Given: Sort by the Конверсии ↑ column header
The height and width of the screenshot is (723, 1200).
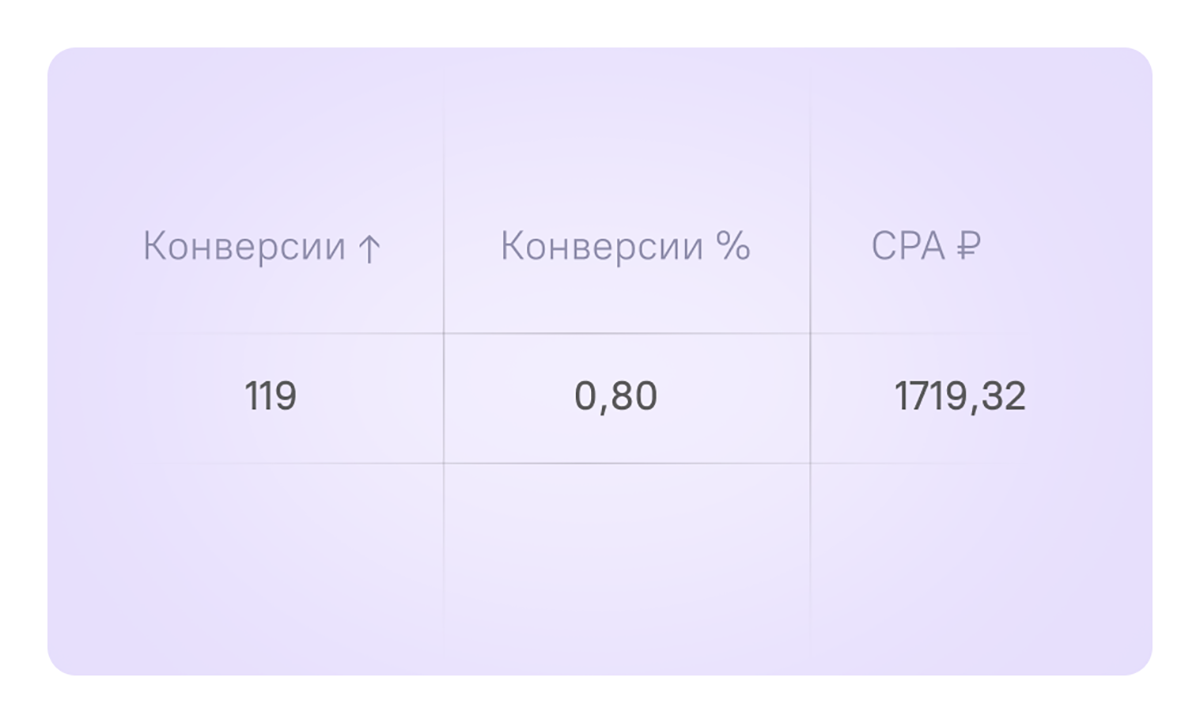Looking at the screenshot, I should pos(262,246).
